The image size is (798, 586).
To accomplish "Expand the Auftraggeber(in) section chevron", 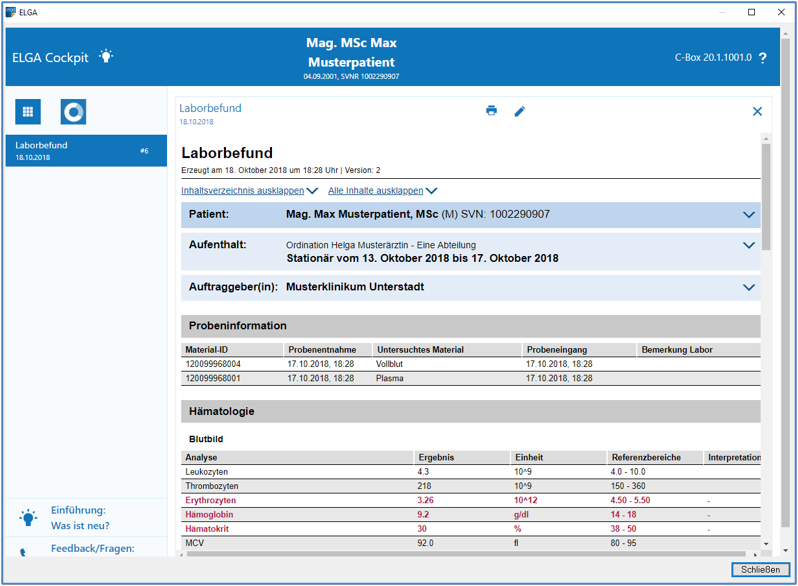I will pos(749,288).
